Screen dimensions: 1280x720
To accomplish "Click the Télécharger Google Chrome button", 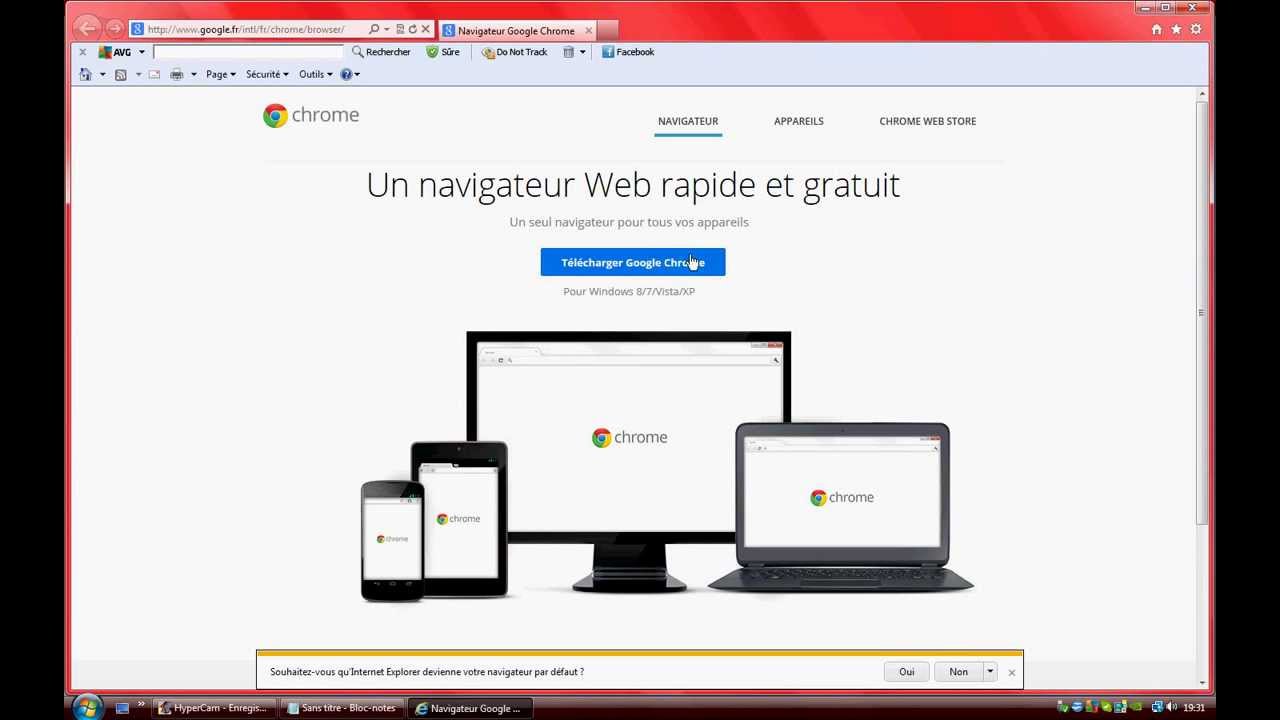I will click(633, 262).
